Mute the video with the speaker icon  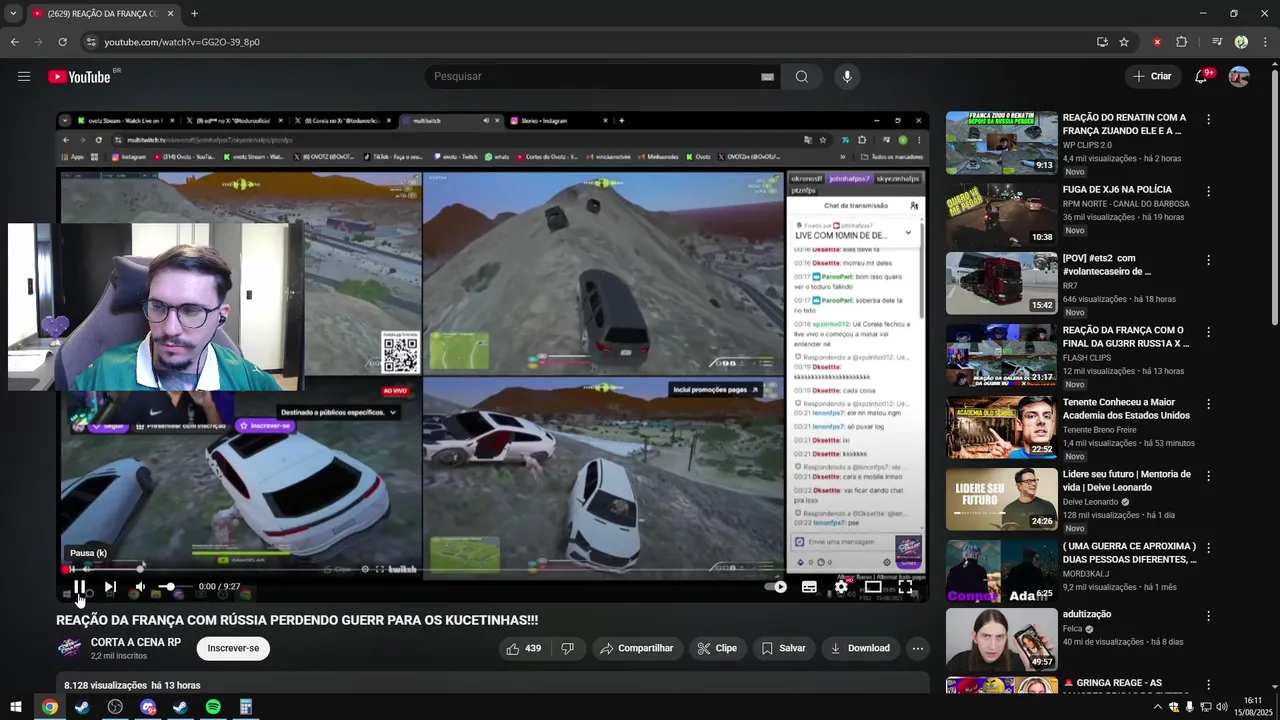tap(140, 587)
